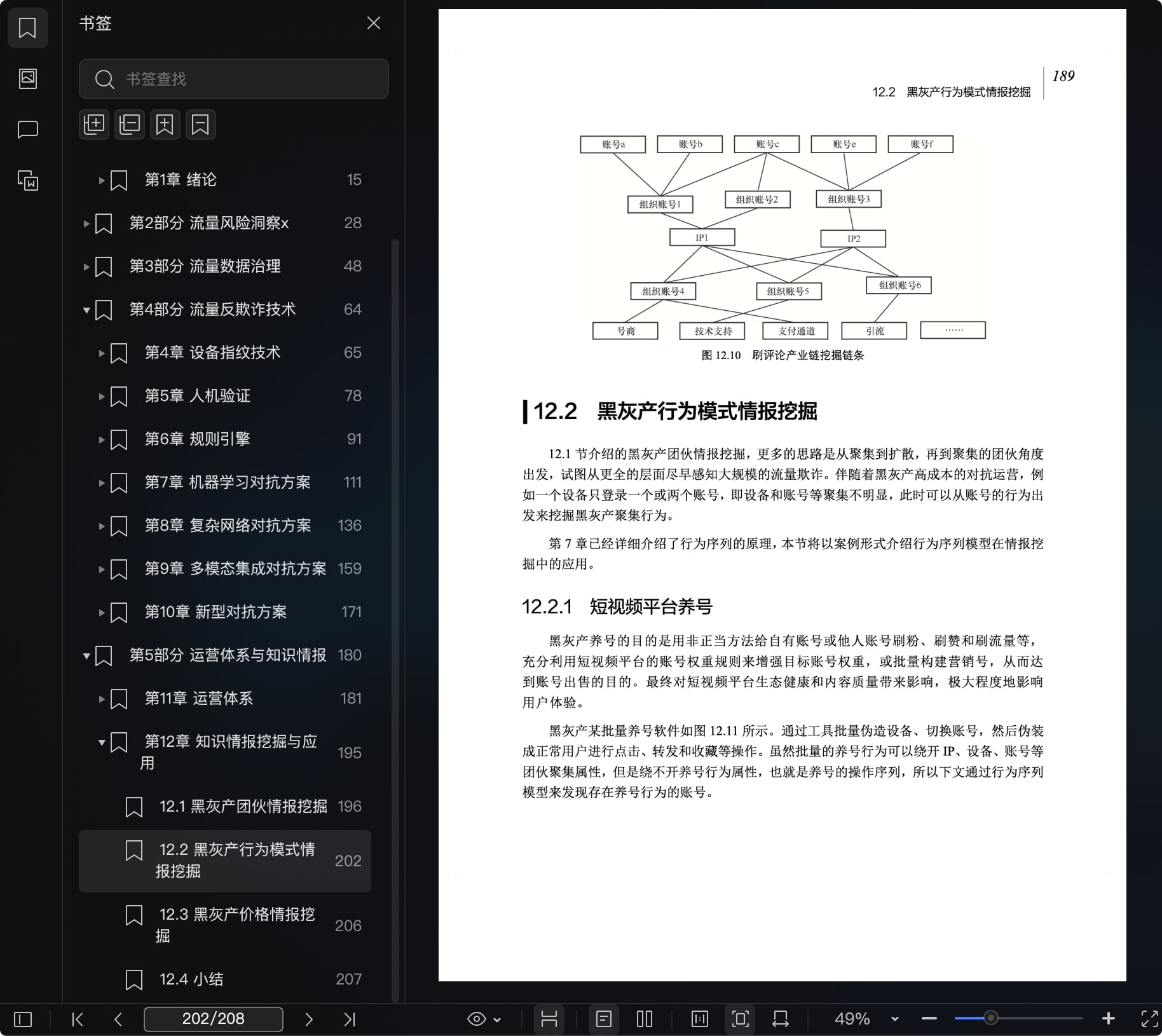Open the Word conversion icon in sidebar

[x=27, y=181]
